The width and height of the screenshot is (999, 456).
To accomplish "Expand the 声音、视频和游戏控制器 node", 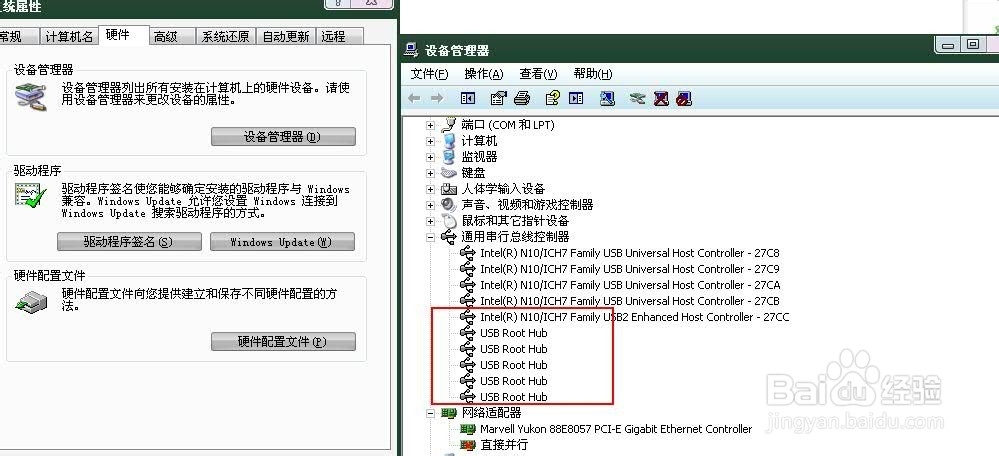I will coord(431,205).
